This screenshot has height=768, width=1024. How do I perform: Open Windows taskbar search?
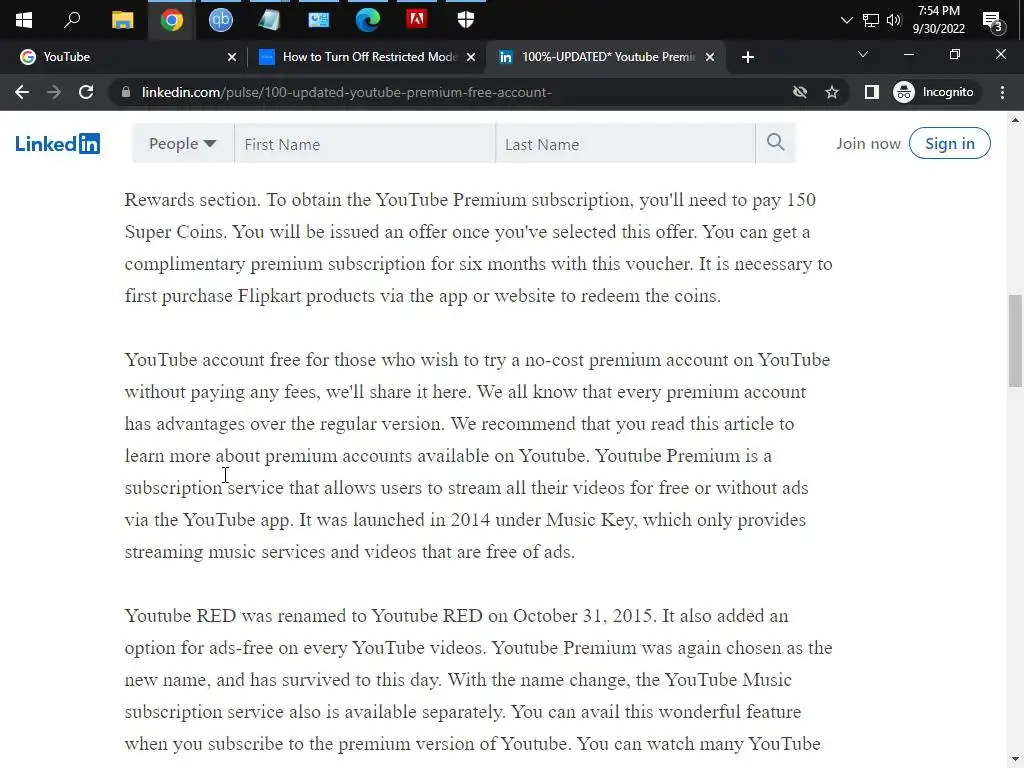[72, 20]
